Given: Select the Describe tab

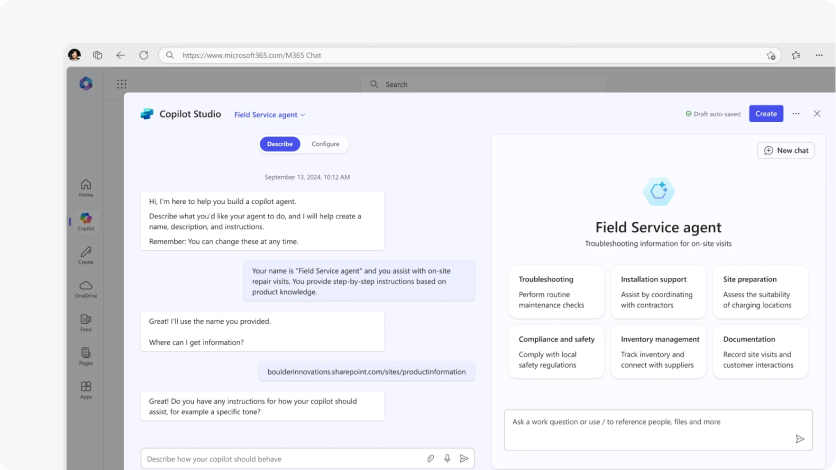Looking at the screenshot, I should [x=280, y=144].
